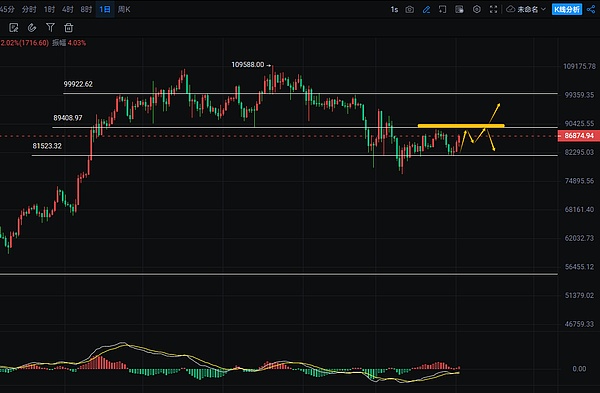Select the 81523.32 horizontal support line label
The width and height of the screenshot is (600, 393).
pyautogui.click(x=47, y=146)
